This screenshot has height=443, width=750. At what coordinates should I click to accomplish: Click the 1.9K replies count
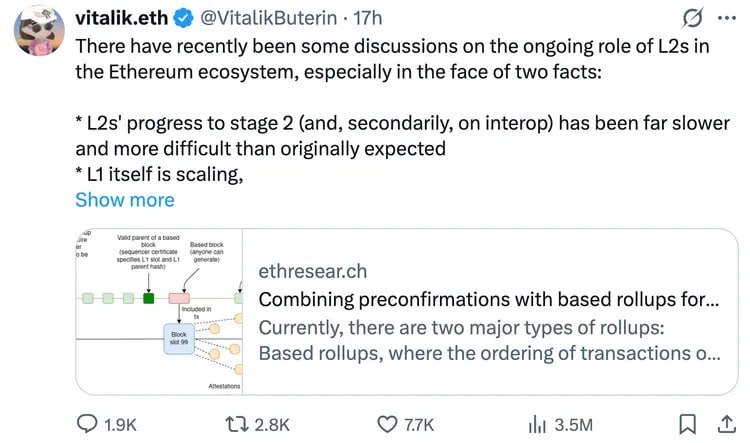tap(122, 425)
